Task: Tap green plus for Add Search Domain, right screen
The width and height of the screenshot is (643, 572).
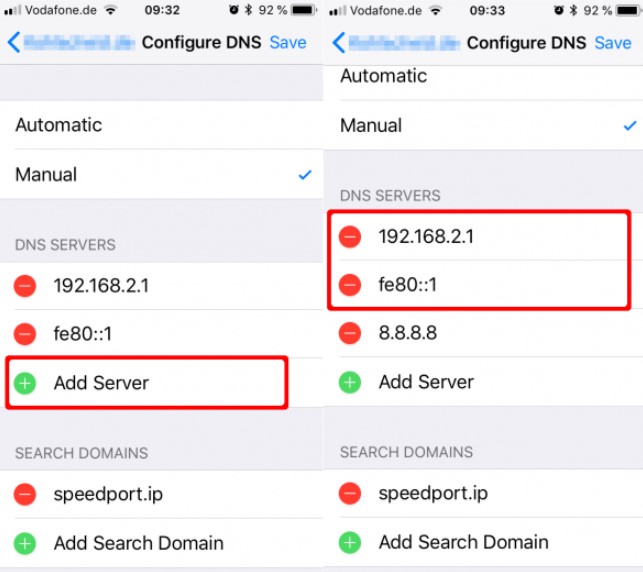Action: point(350,542)
